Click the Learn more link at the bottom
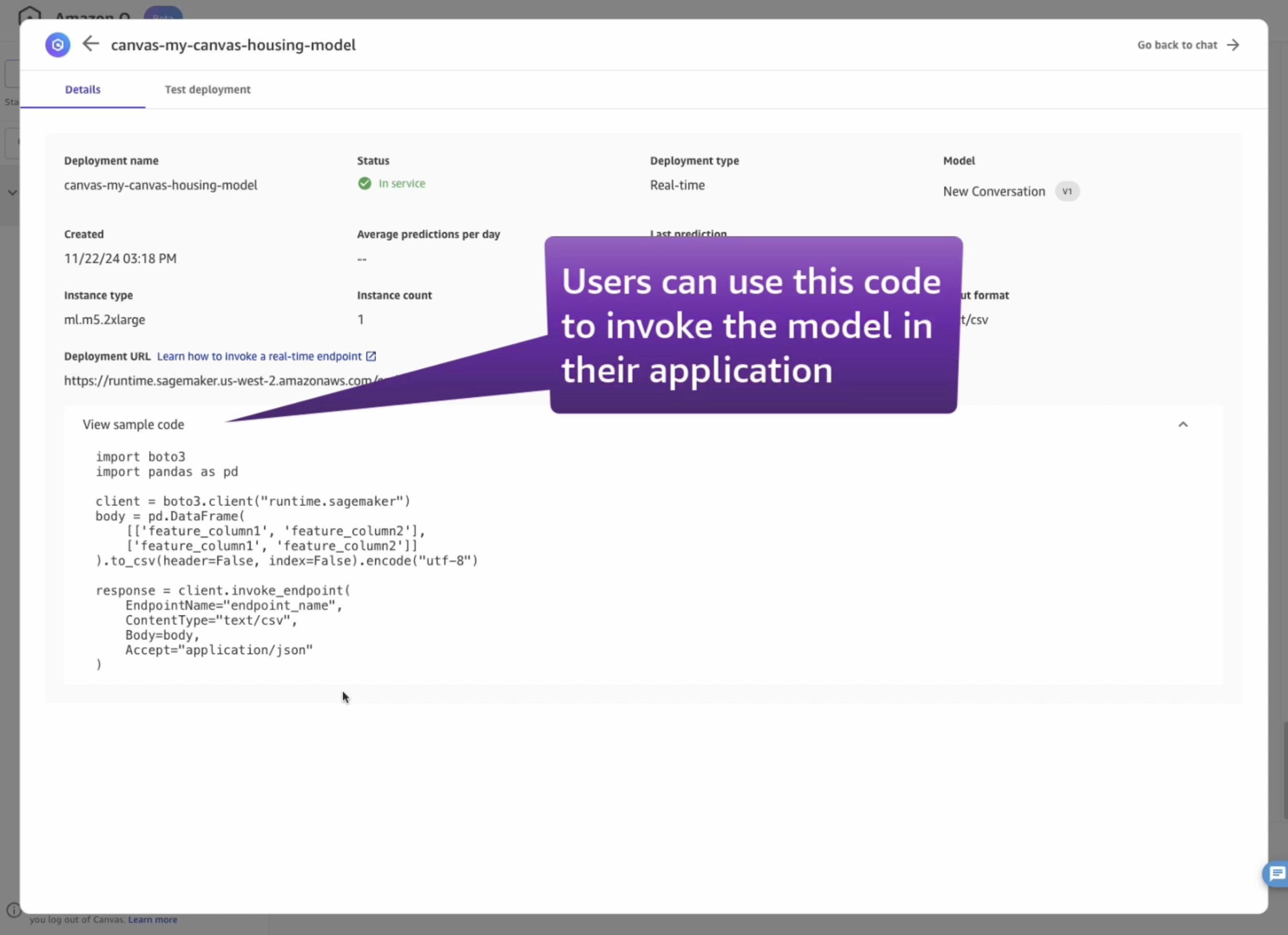Screen dimensions: 1288x935 153,920
